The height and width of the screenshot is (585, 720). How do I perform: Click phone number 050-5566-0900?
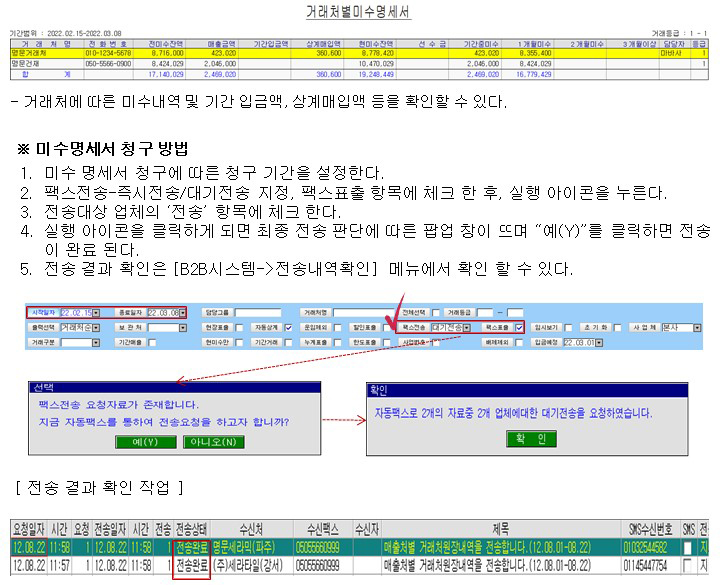(108, 64)
